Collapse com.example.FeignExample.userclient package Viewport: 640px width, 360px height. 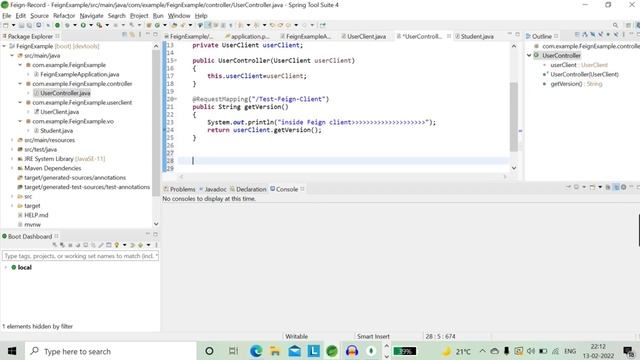click(x=20, y=102)
